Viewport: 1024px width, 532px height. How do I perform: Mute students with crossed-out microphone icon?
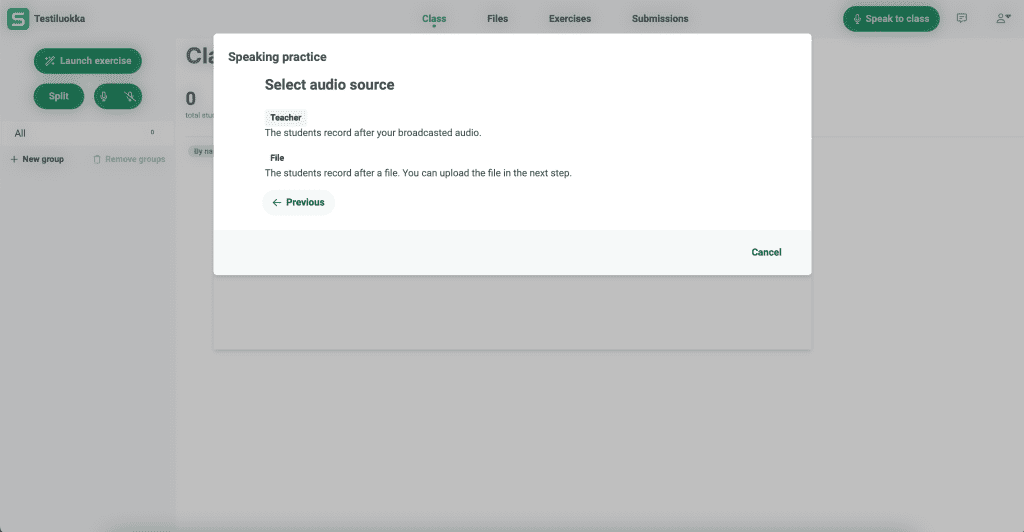point(130,96)
